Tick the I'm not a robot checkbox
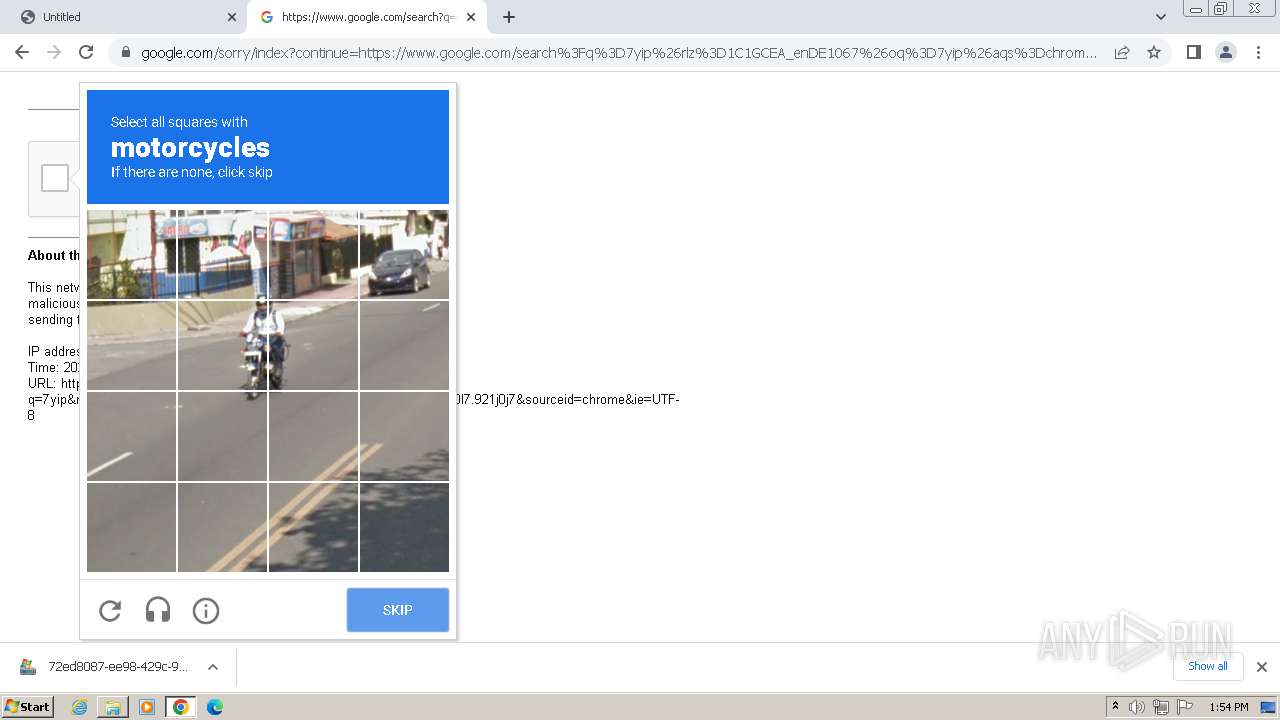 coord(55,179)
